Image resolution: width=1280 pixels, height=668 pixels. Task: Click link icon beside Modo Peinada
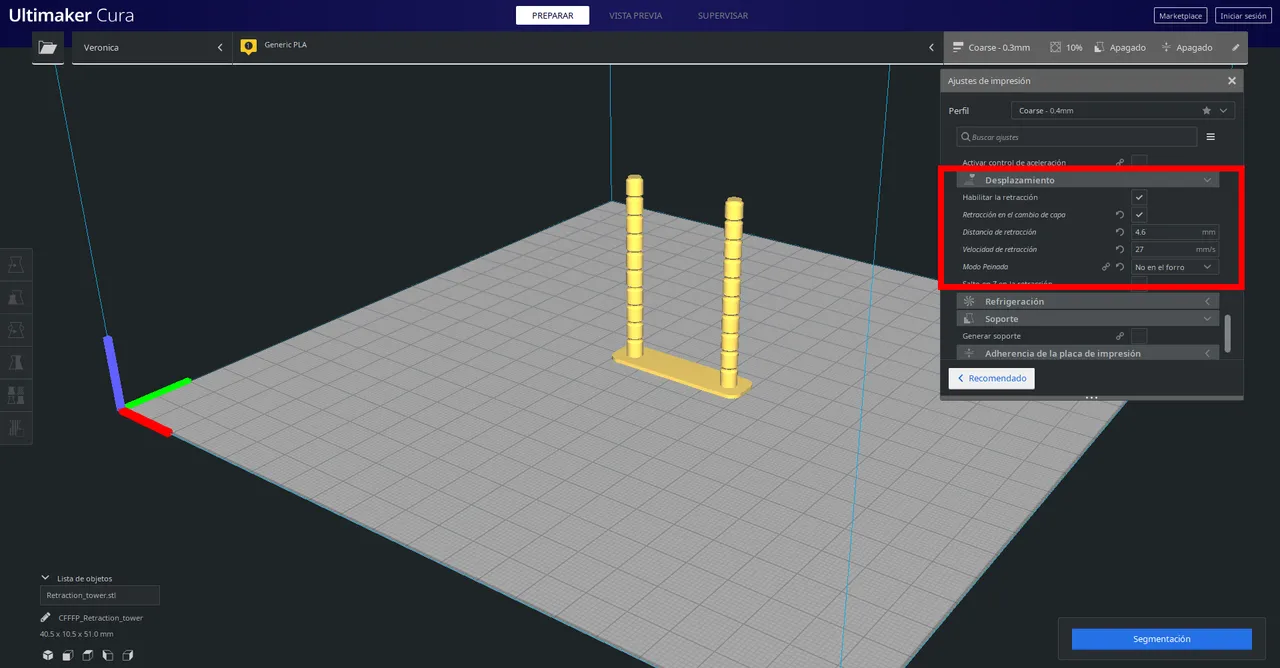(1106, 267)
